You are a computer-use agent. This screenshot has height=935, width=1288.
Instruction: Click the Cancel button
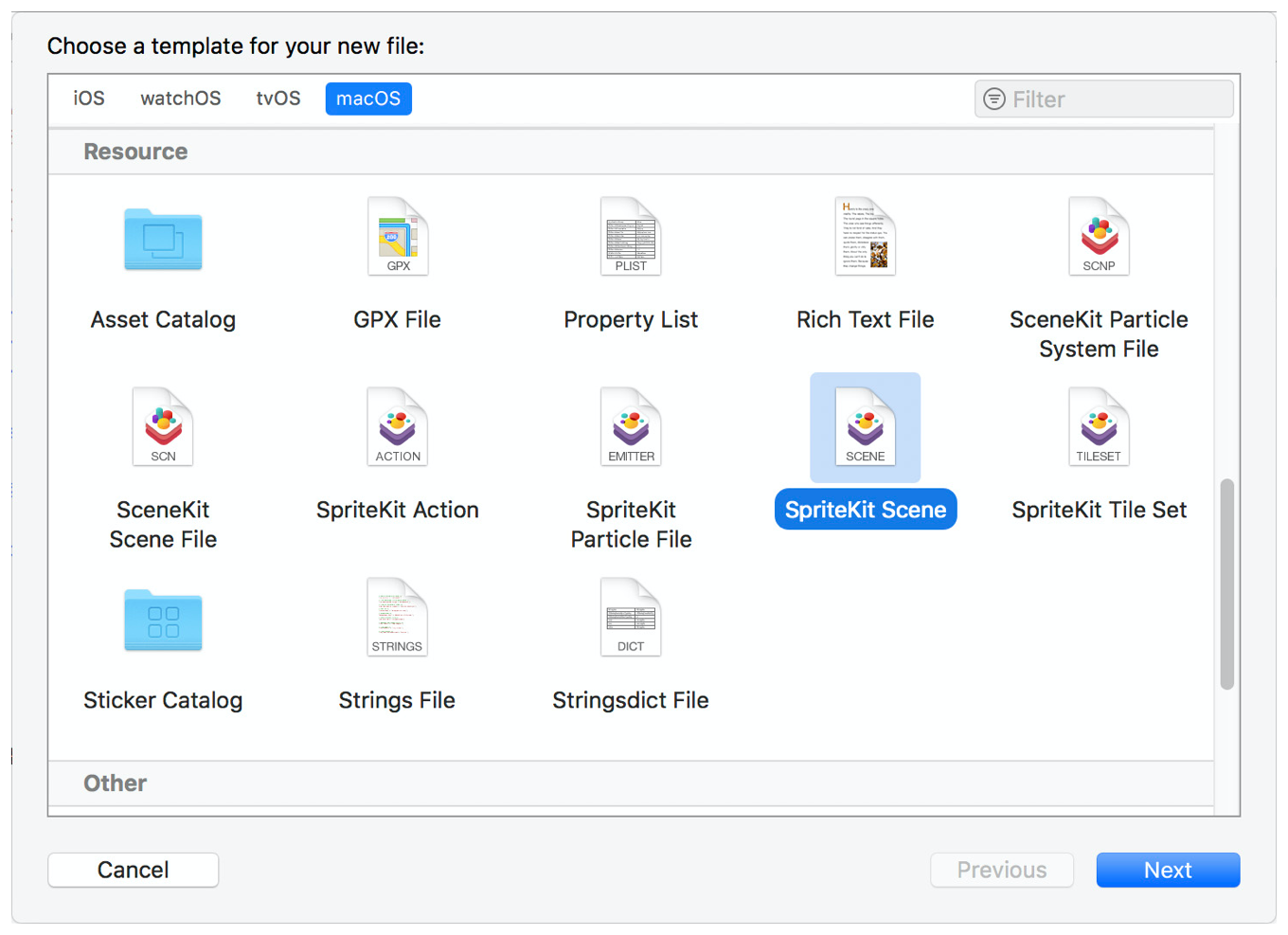coord(133,870)
